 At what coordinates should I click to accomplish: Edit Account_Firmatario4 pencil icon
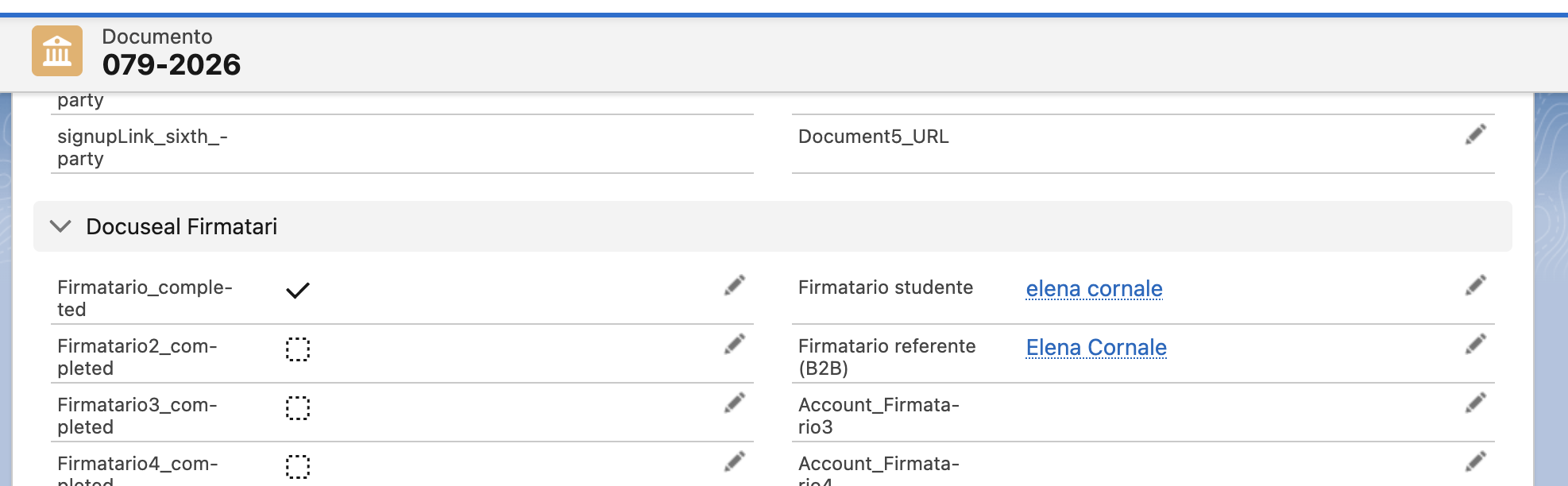pos(1476,462)
